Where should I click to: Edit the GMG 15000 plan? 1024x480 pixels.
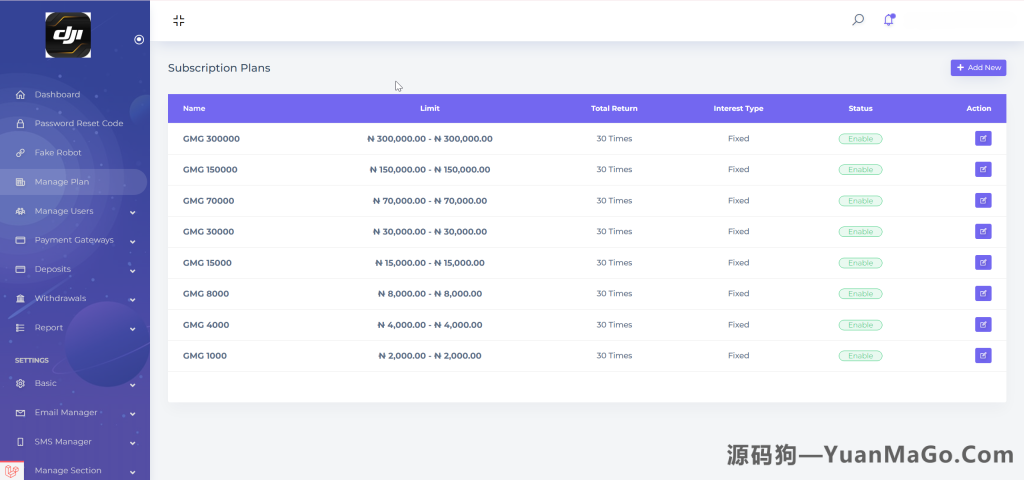[x=983, y=263]
